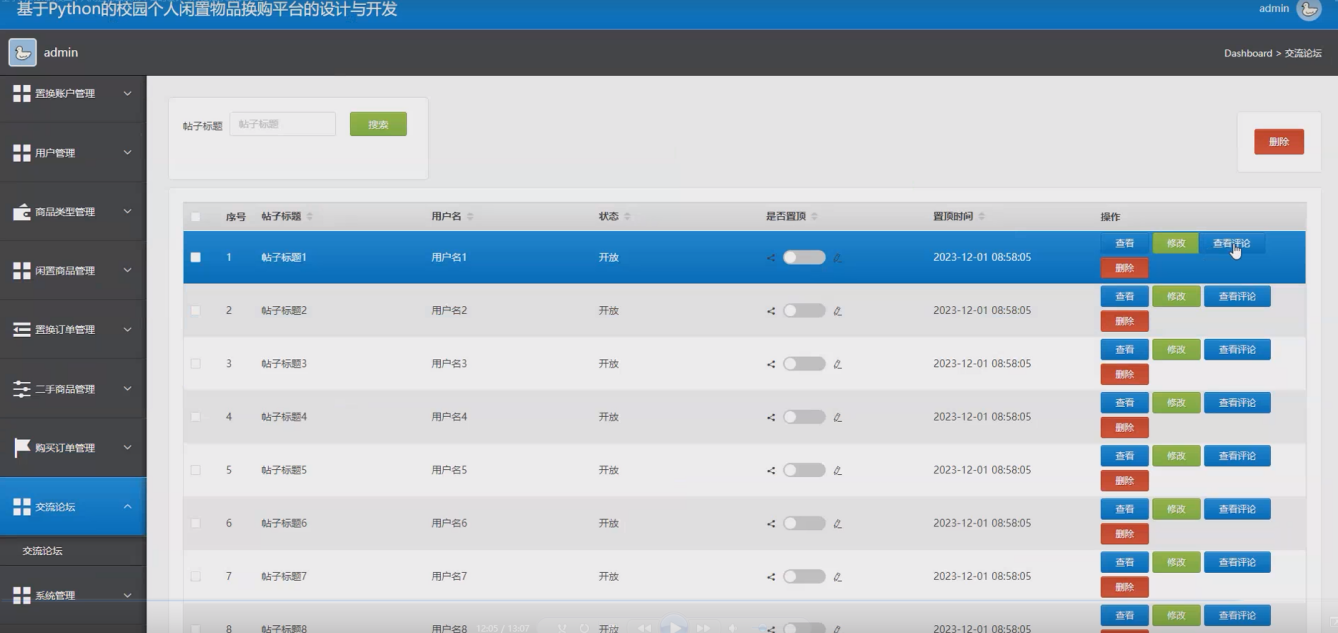
Task: Check the checkbox for row 帖子标题3
Action: point(196,363)
